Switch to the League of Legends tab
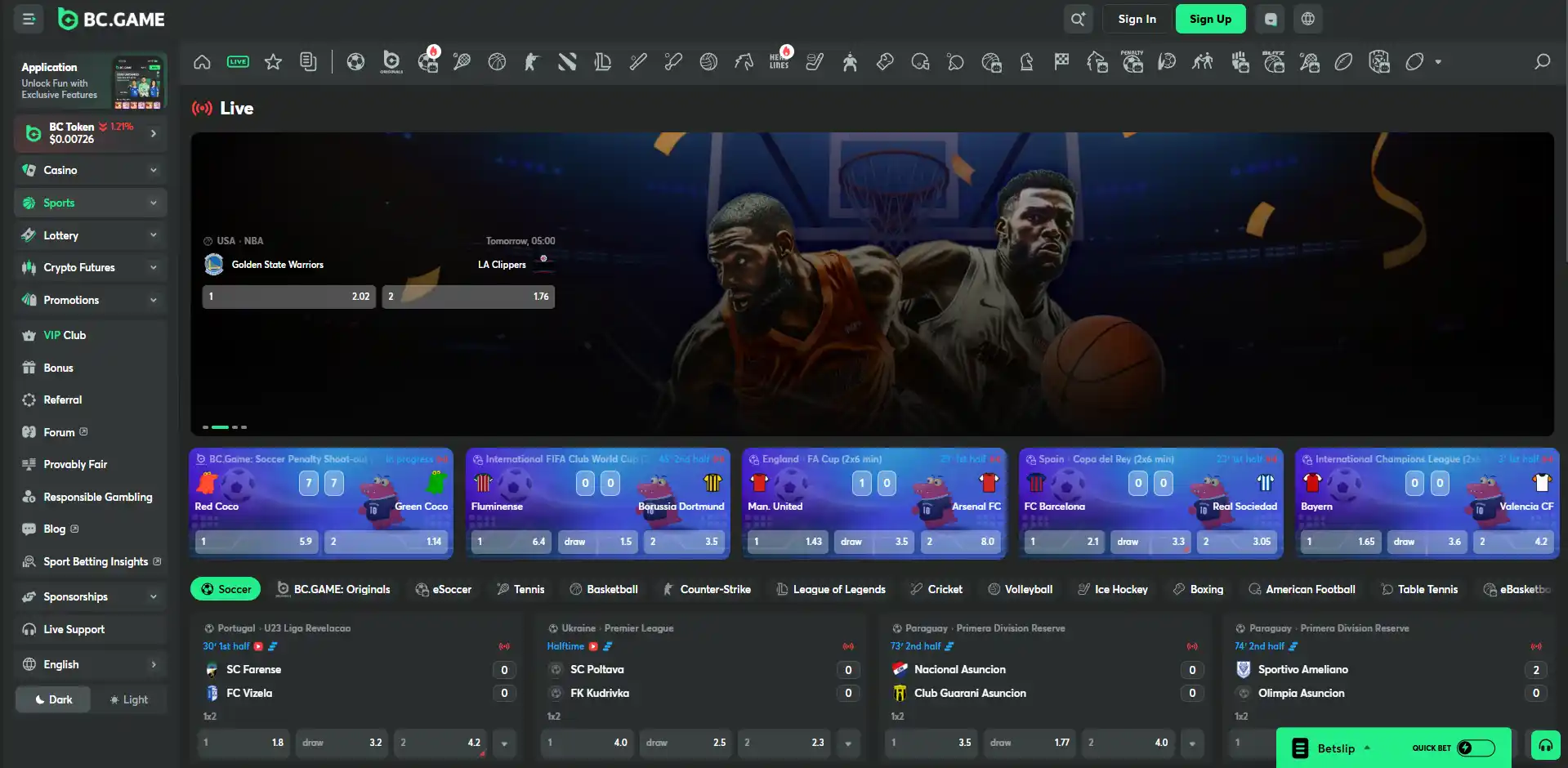The height and width of the screenshot is (768, 1568). coord(831,589)
